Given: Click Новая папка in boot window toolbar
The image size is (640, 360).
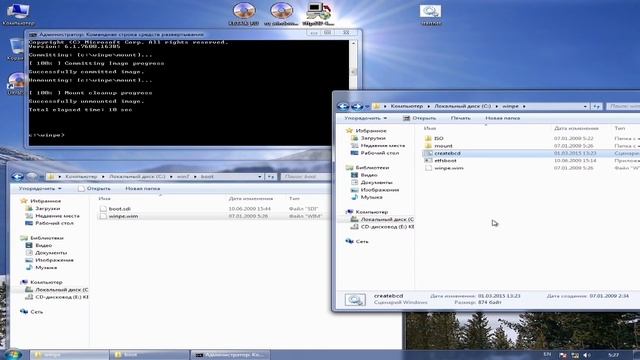Looking at the screenshot, I should click(x=142, y=189).
